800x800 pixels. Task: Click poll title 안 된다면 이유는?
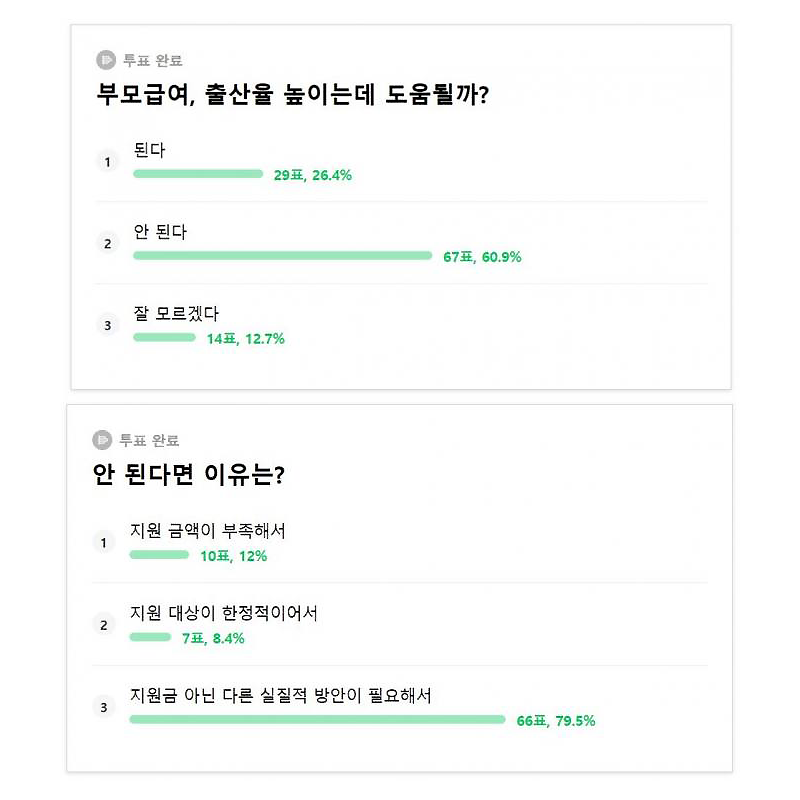coord(188,474)
